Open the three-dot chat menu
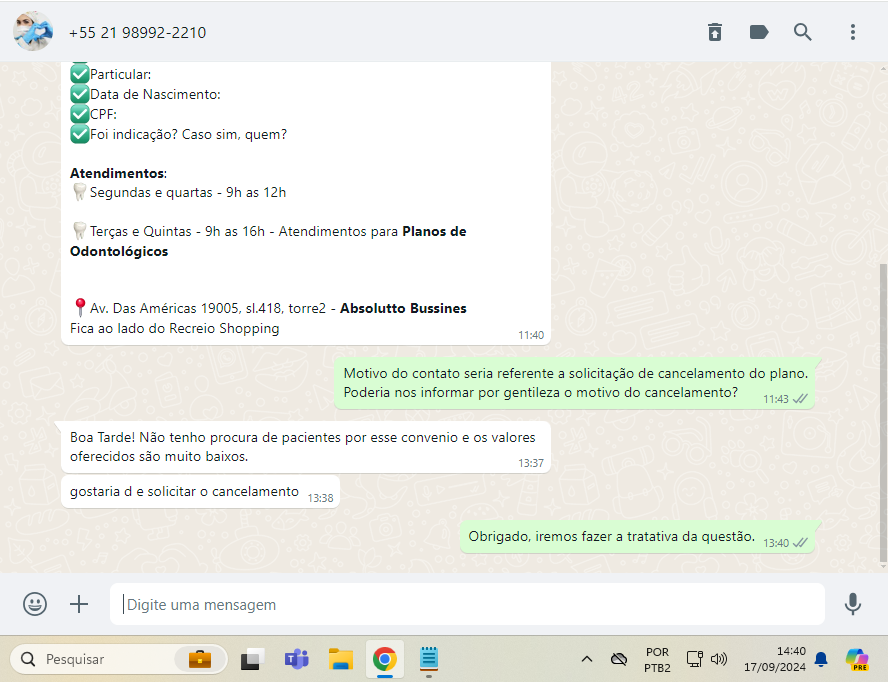Viewport: 888px width, 682px height. coord(852,32)
